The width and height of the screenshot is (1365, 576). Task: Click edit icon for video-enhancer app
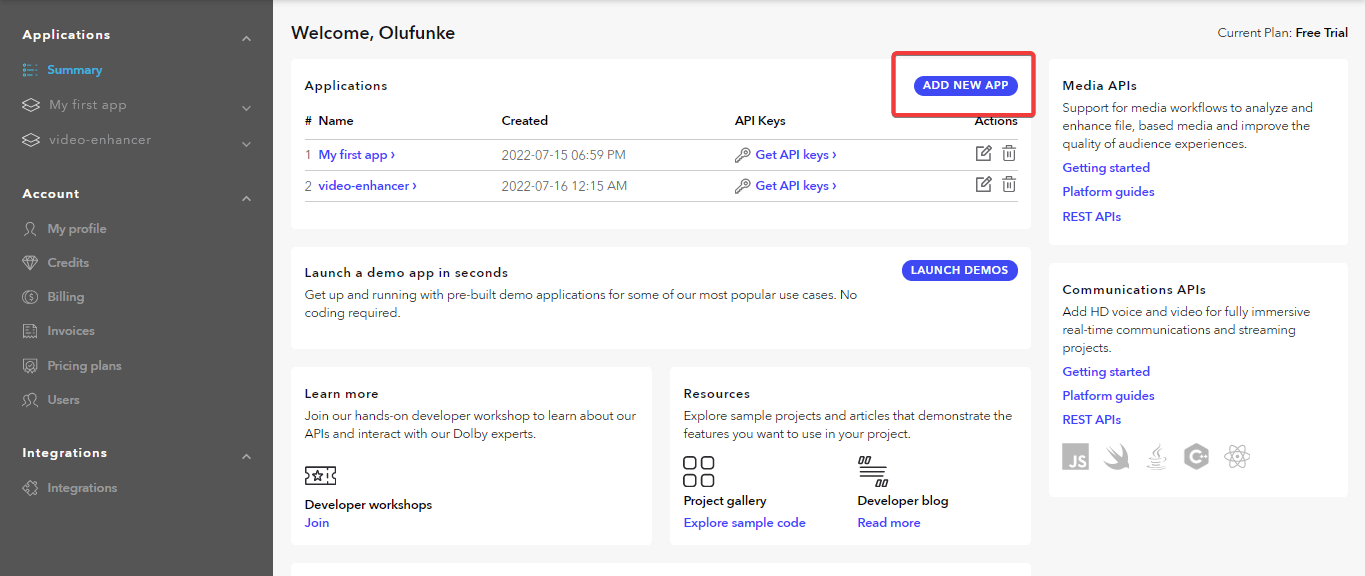pyautogui.click(x=983, y=184)
